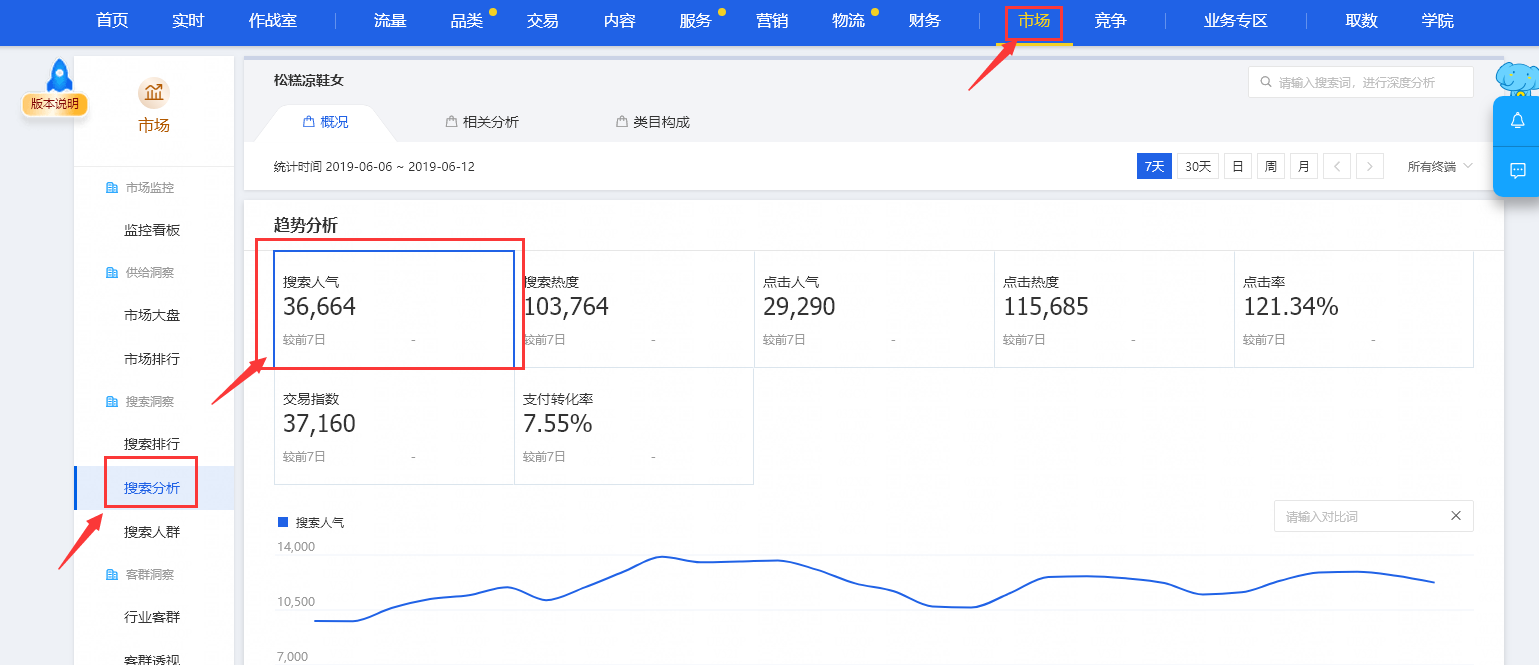Switch to the 类目构成 tab
This screenshot has height=665, width=1539.
pyautogui.click(x=654, y=122)
